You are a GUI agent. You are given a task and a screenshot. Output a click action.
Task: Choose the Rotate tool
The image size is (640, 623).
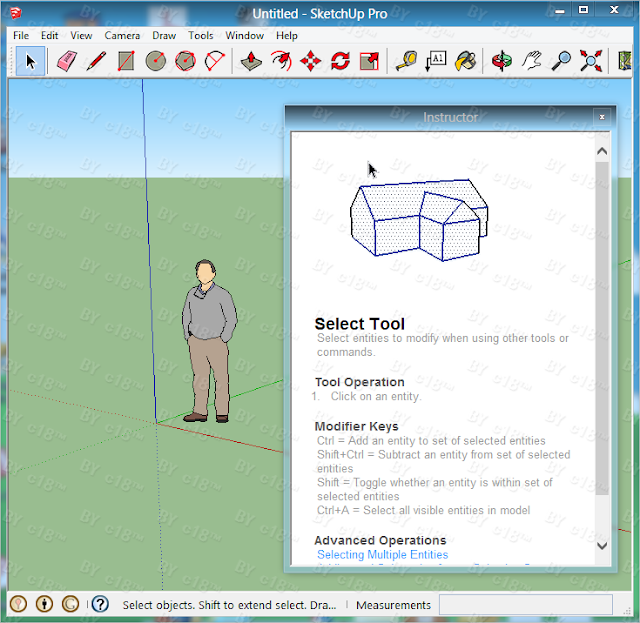click(x=340, y=61)
